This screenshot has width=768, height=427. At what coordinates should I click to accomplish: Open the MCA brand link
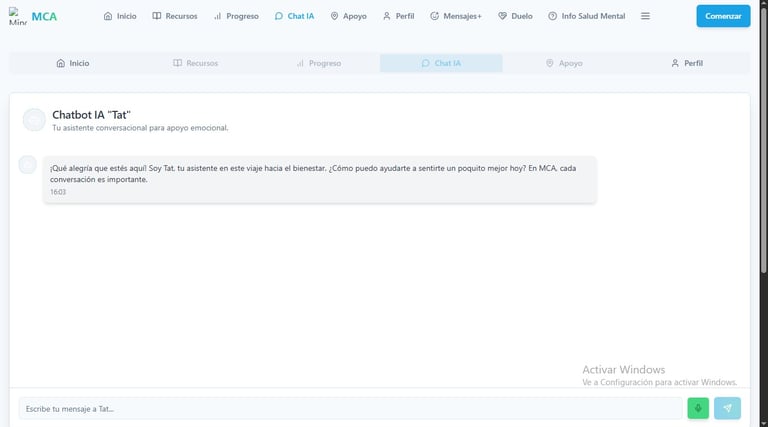44,17
